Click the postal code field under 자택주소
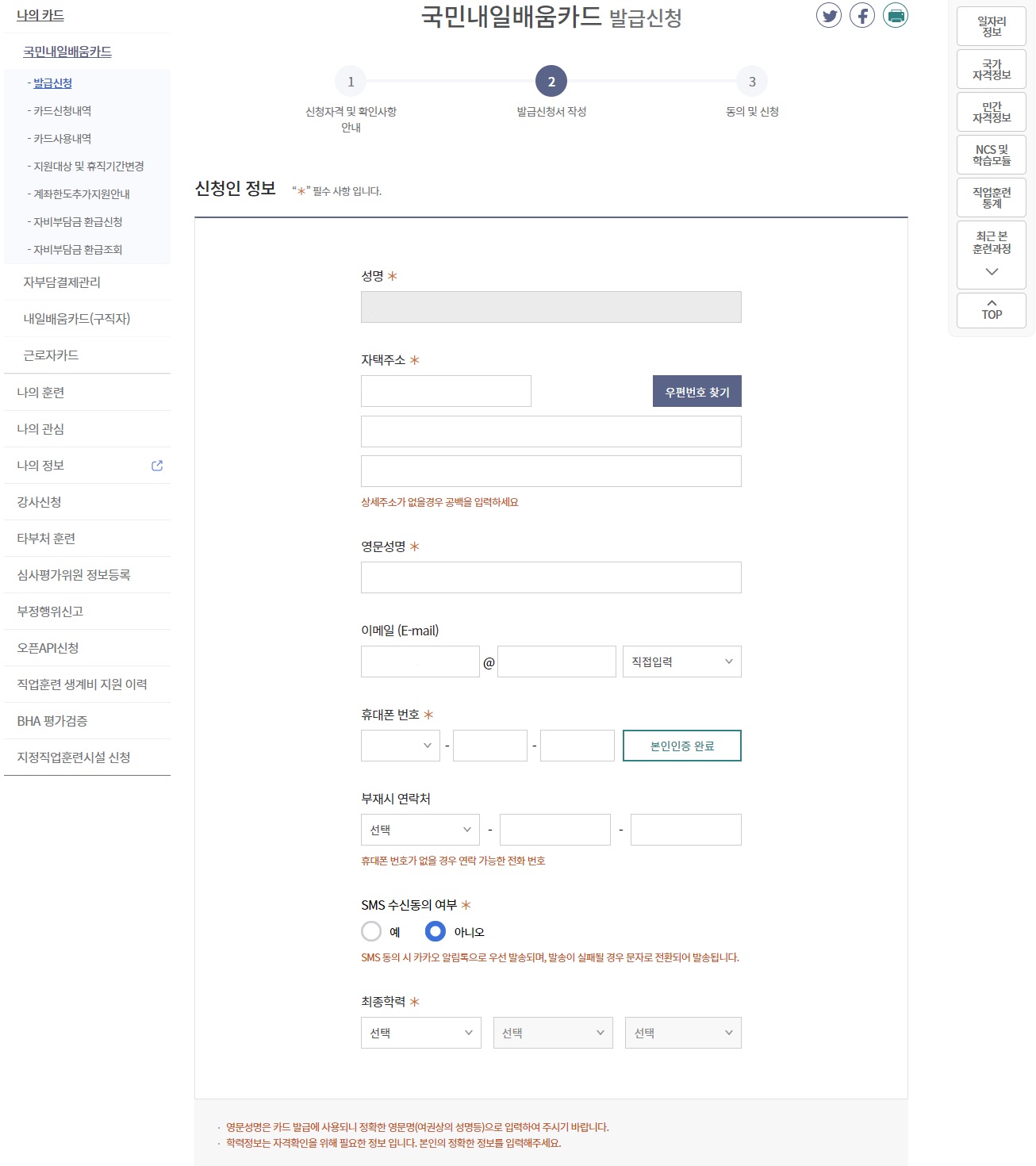 [x=446, y=391]
